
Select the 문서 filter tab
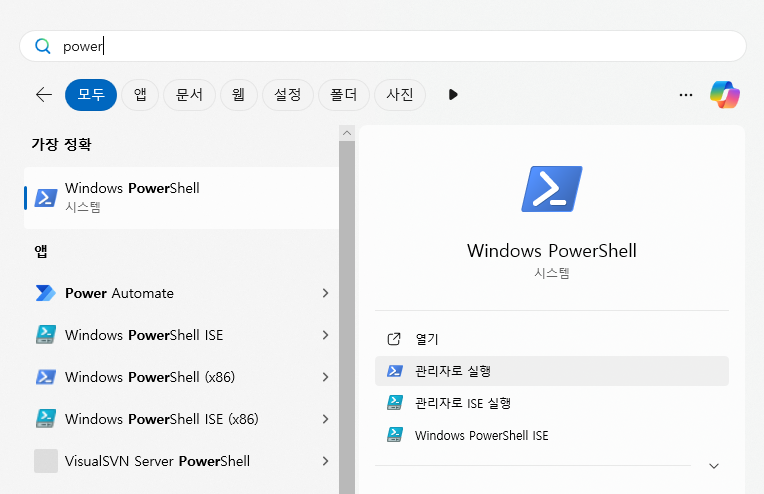(x=189, y=95)
